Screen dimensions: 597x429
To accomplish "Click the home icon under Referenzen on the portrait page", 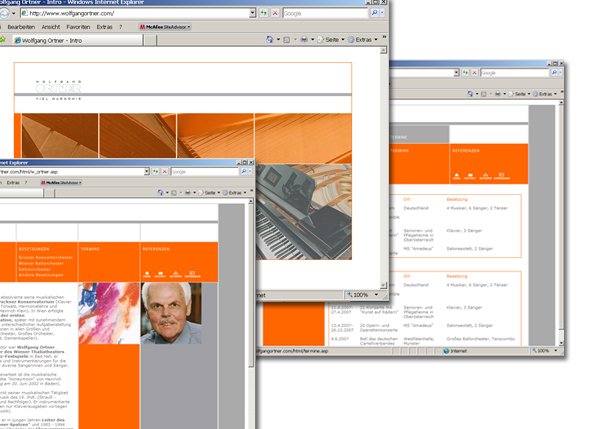I will [x=147, y=274].
